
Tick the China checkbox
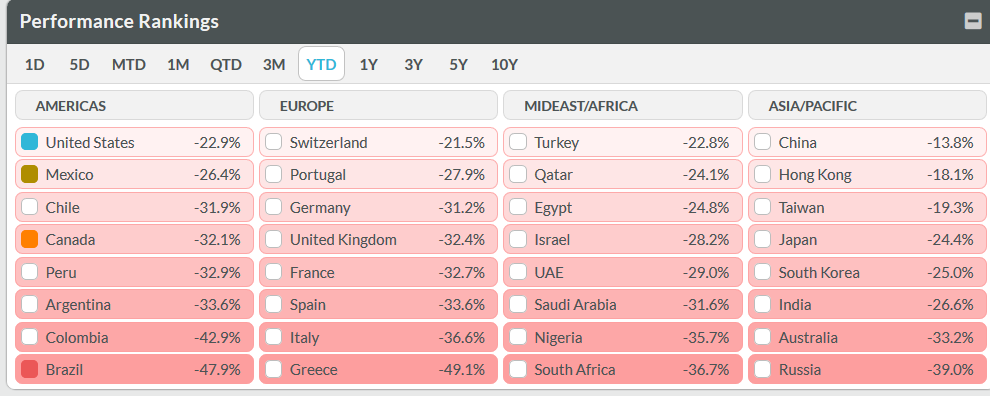[x=763, y=142]
